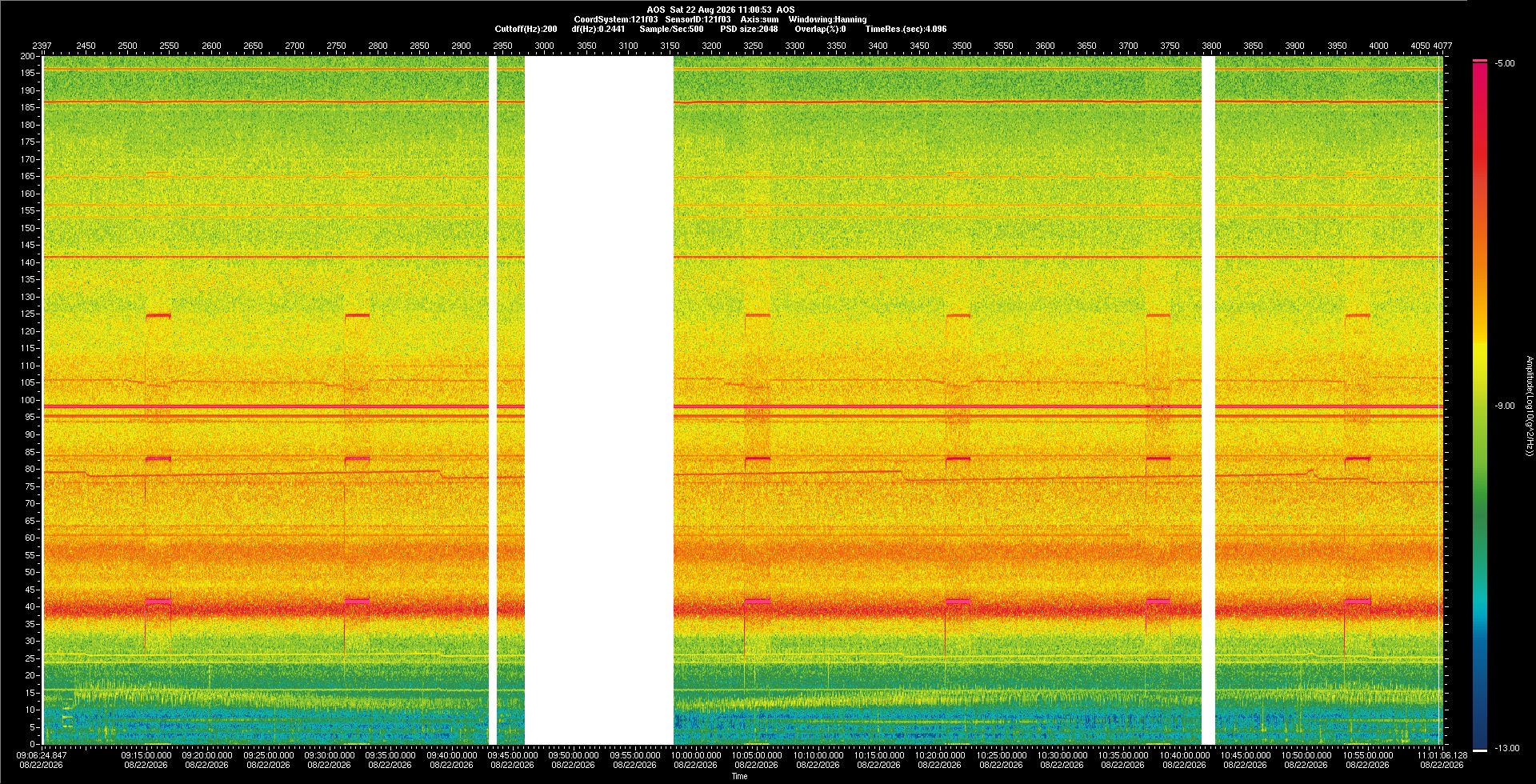Click the Cuttoff(Hz):200 header text
The image size is (1536, 784).
(526, 29)
